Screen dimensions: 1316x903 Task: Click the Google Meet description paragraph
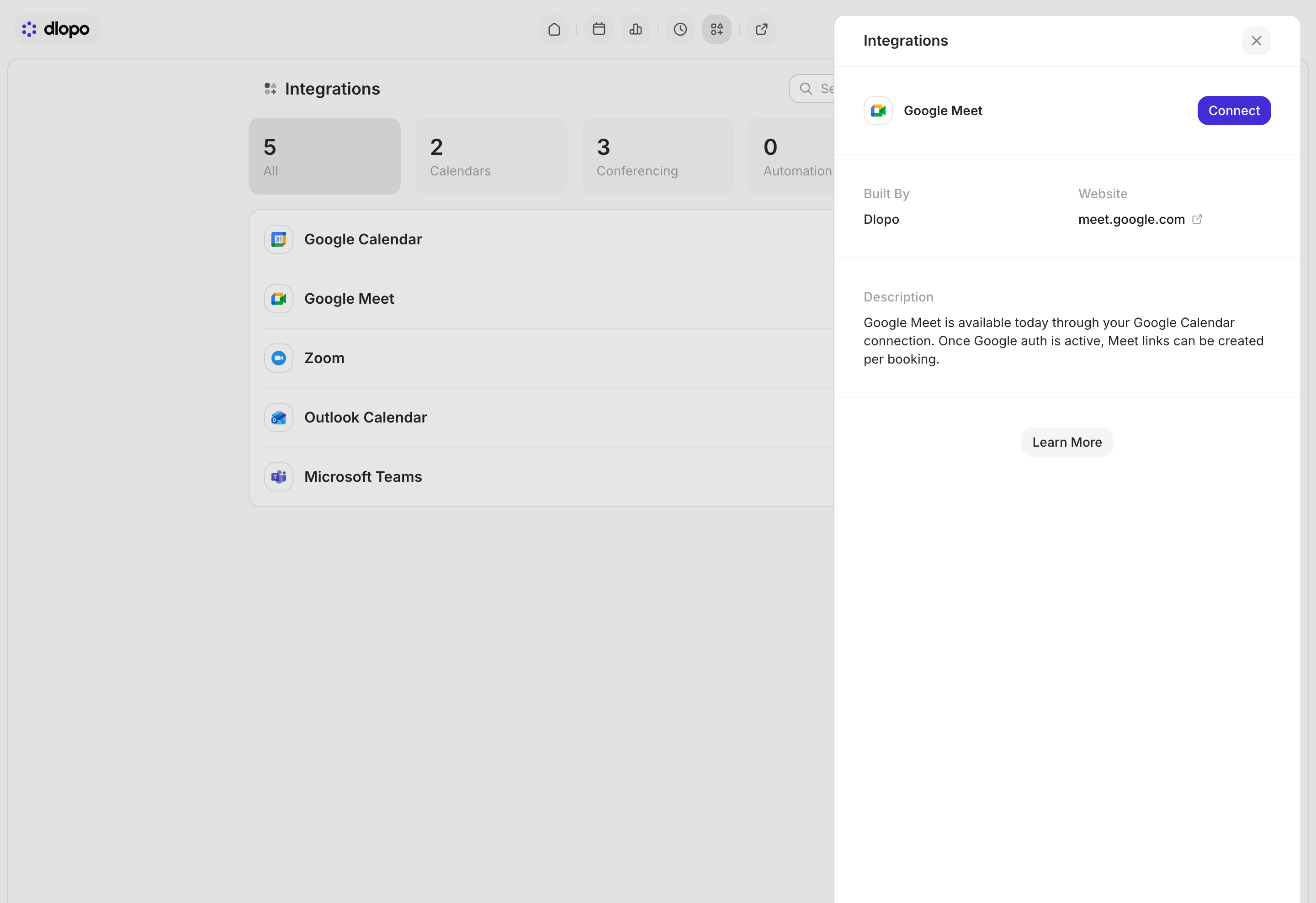[1063, 341]
